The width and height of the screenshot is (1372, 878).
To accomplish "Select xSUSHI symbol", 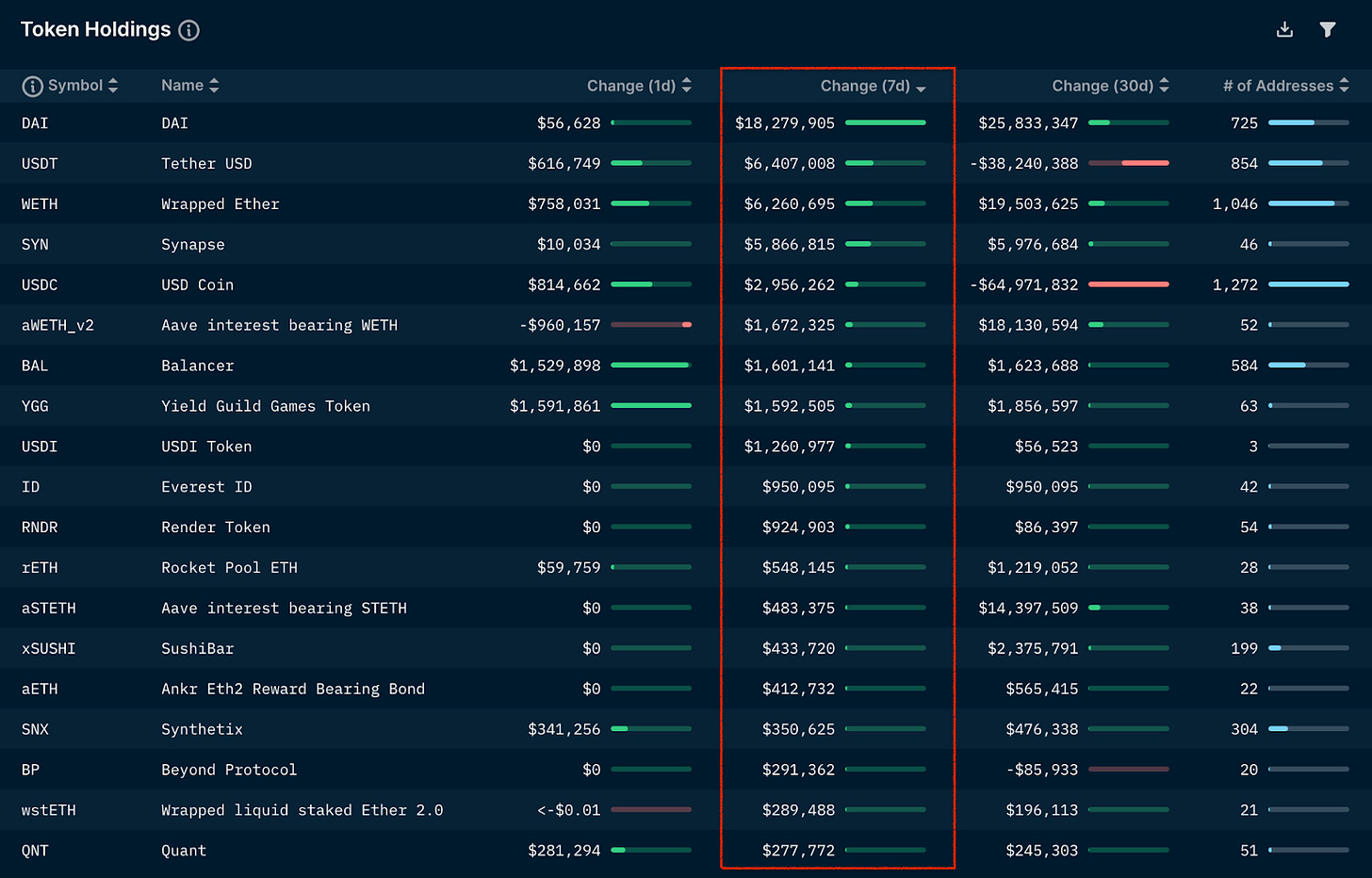I will point(49,650).
